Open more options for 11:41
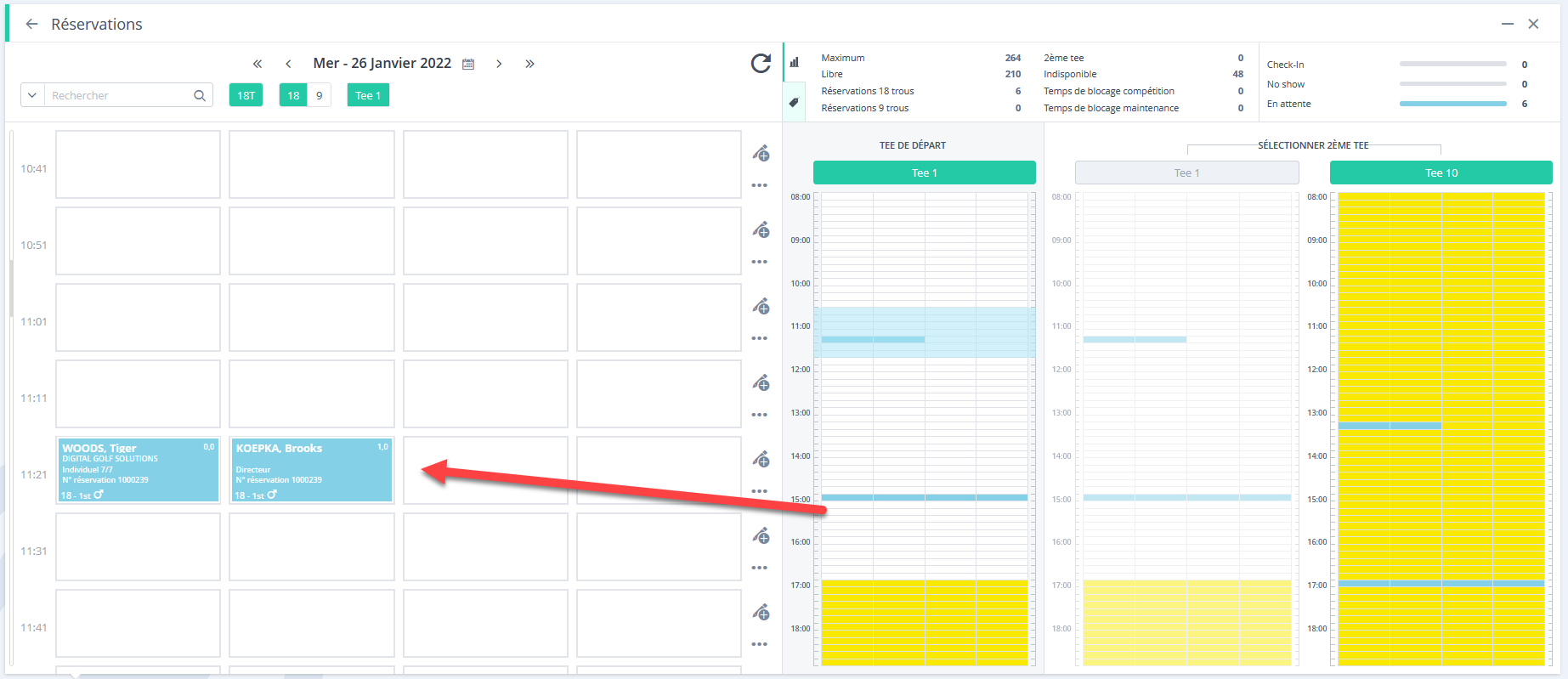The width and height of the screenshot is (1568, 679). pos(760,644)
